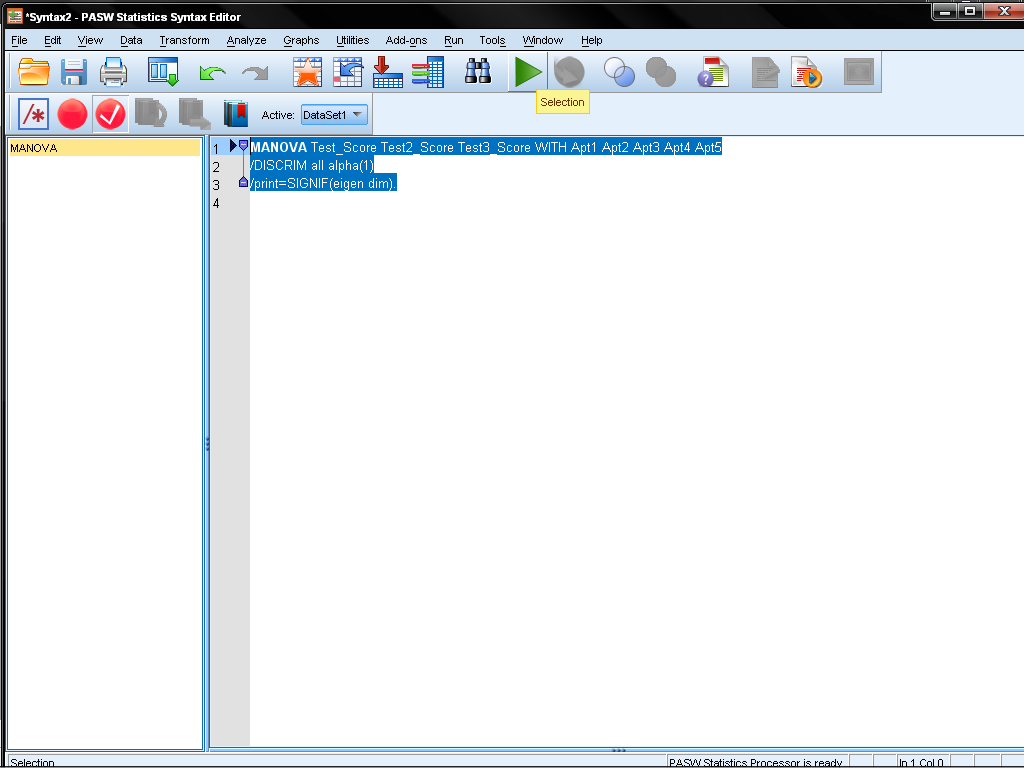Click the Find binoculars icon
The image size is (1024, 768).
(478, 72)
